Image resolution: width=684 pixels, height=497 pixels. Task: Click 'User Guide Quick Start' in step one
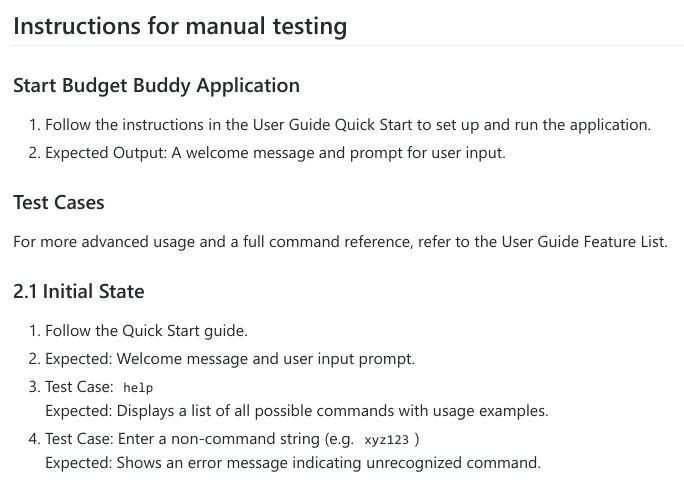[x=332, y=125]
